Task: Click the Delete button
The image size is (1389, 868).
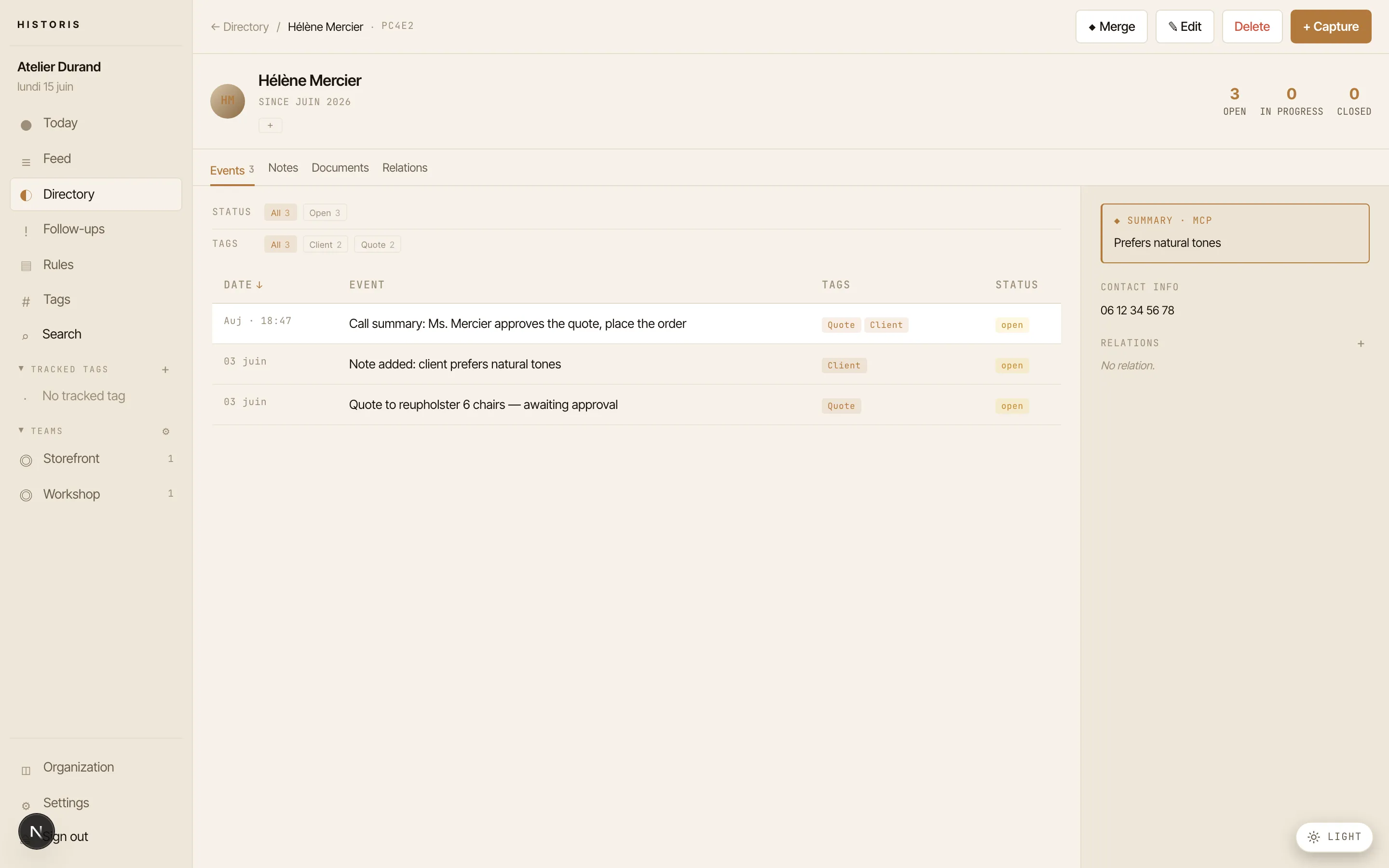Action: [x=1252, y=27]
